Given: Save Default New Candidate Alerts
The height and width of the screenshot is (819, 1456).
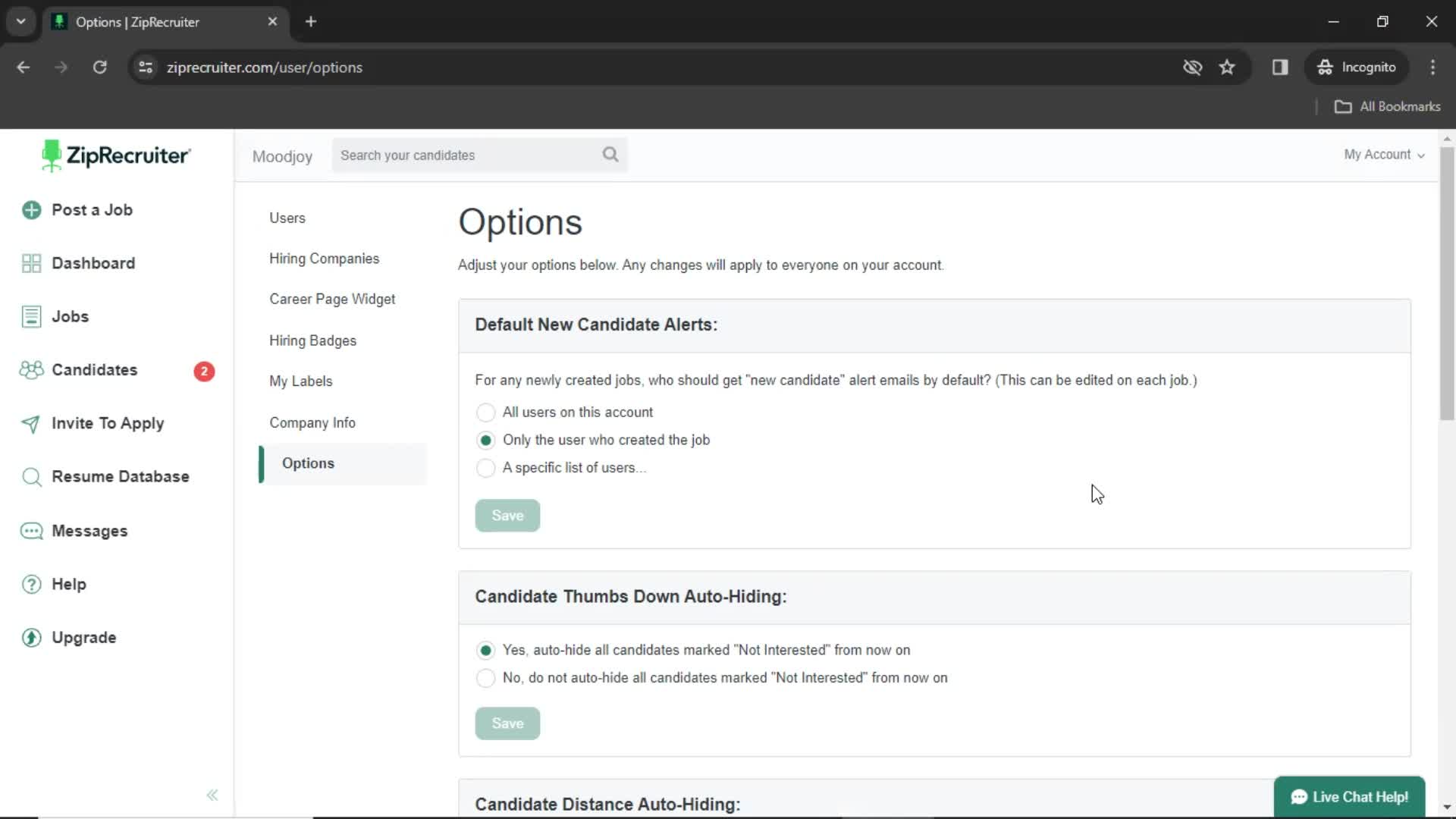Looking at the screenshot, I should [x=507, y=515].
